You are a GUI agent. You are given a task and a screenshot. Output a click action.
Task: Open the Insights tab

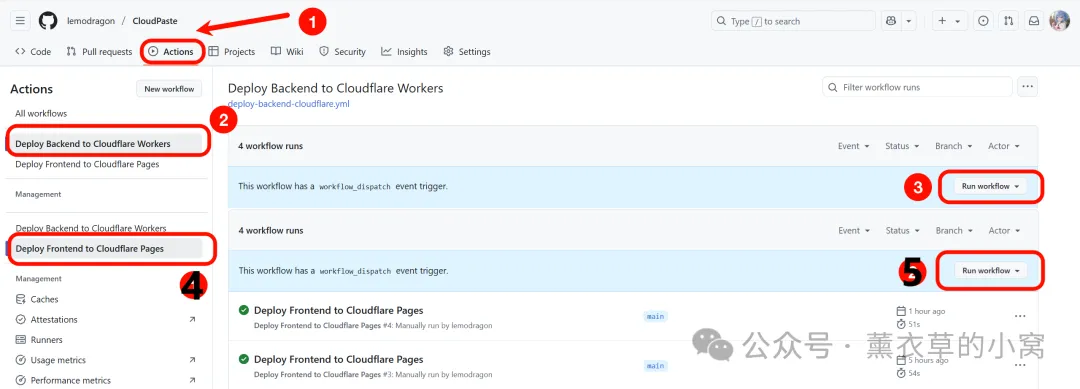404,52
